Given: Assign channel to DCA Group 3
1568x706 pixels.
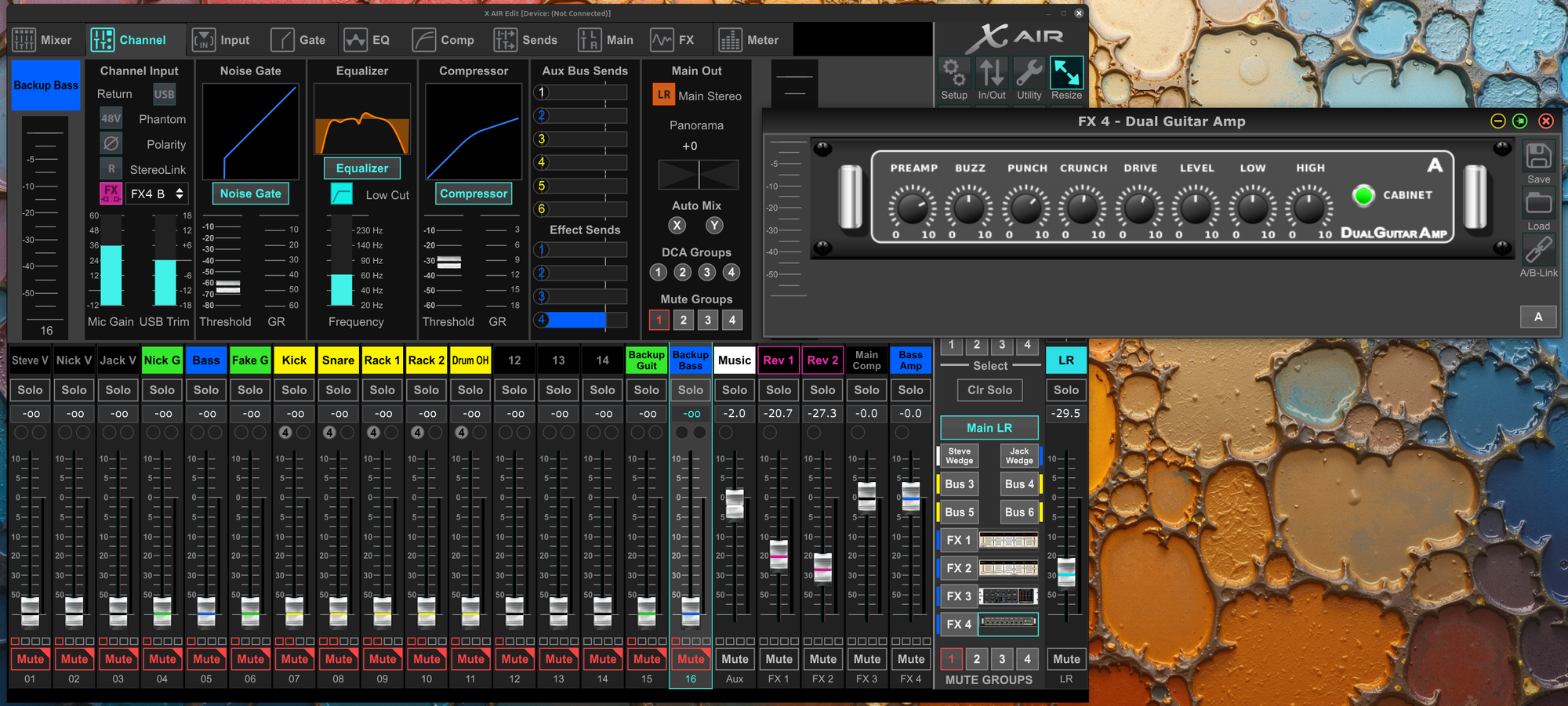Looking at the screenshot, I should pyautogui.click(x=707, y=272).
